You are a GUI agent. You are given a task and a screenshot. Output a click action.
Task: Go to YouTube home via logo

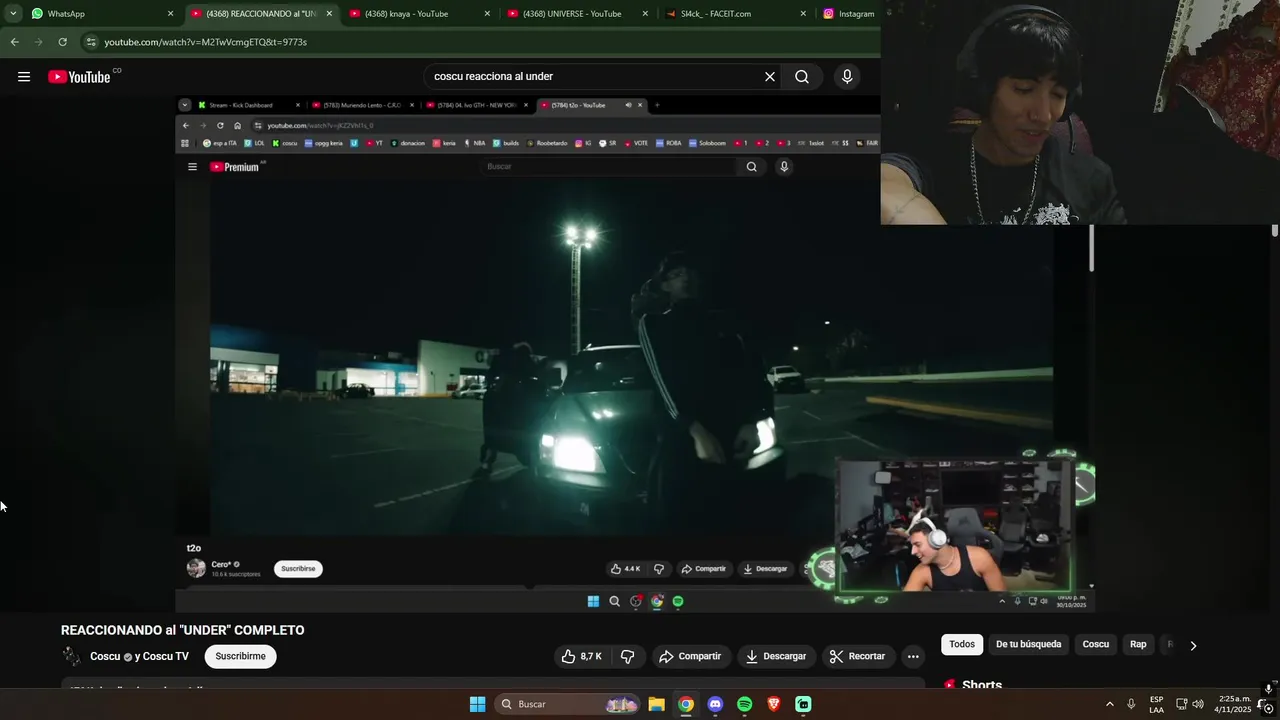click(x=80, y=77)
